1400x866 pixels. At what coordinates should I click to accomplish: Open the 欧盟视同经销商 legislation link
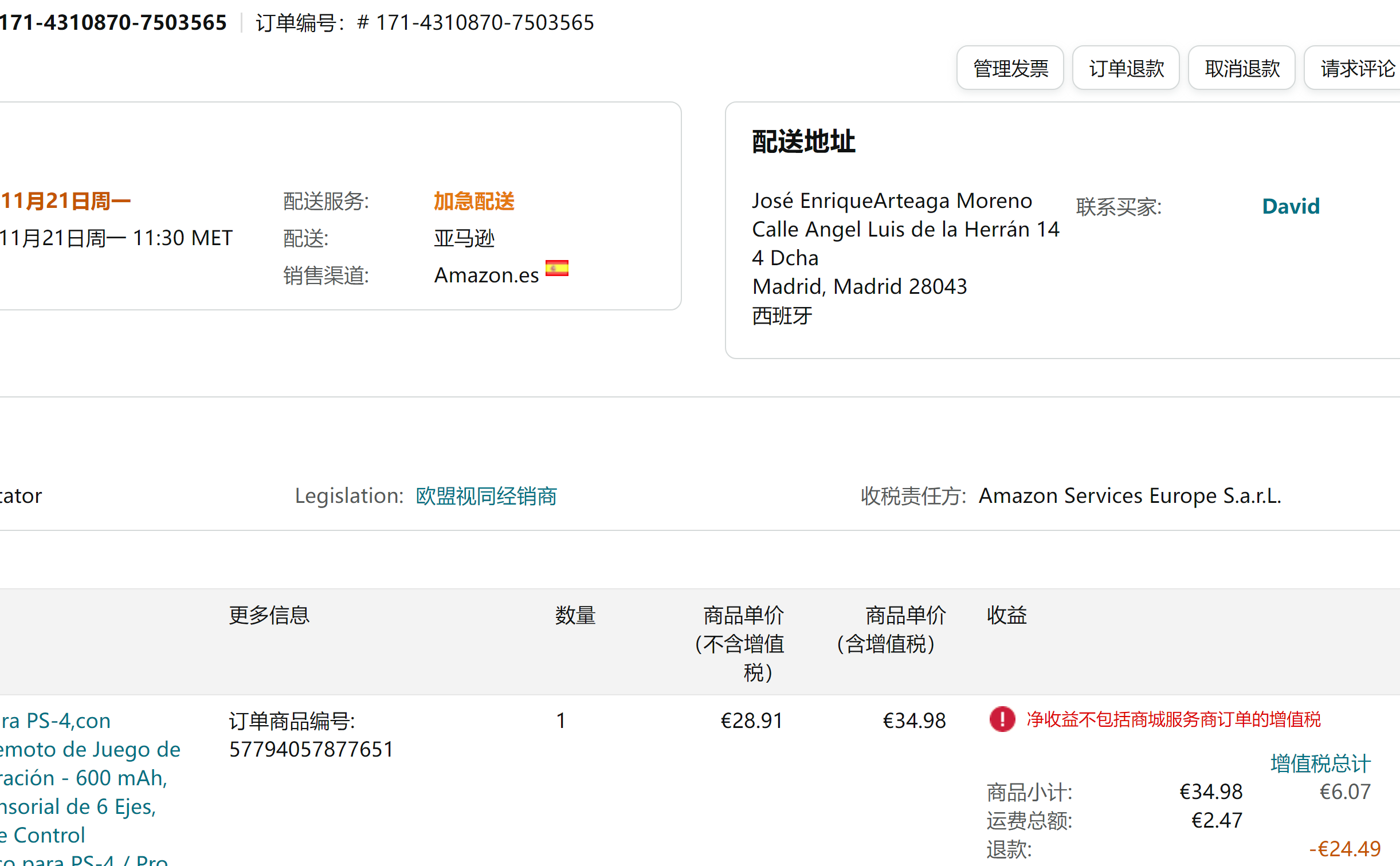pos(486,495)
